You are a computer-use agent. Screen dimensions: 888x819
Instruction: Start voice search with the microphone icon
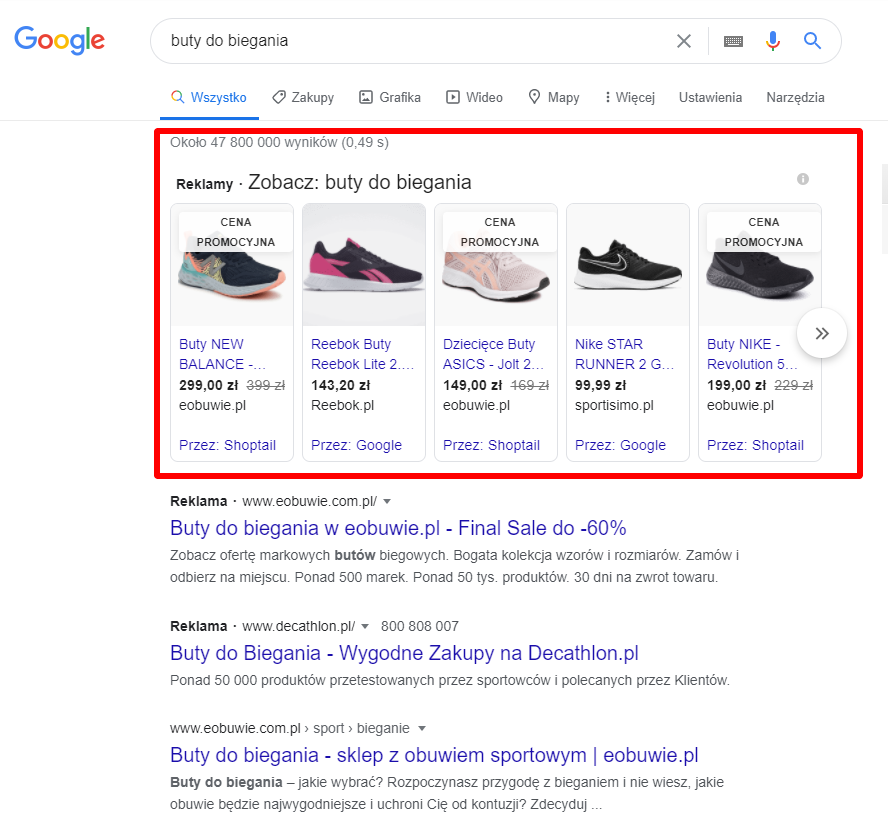(x=772, y=41)
